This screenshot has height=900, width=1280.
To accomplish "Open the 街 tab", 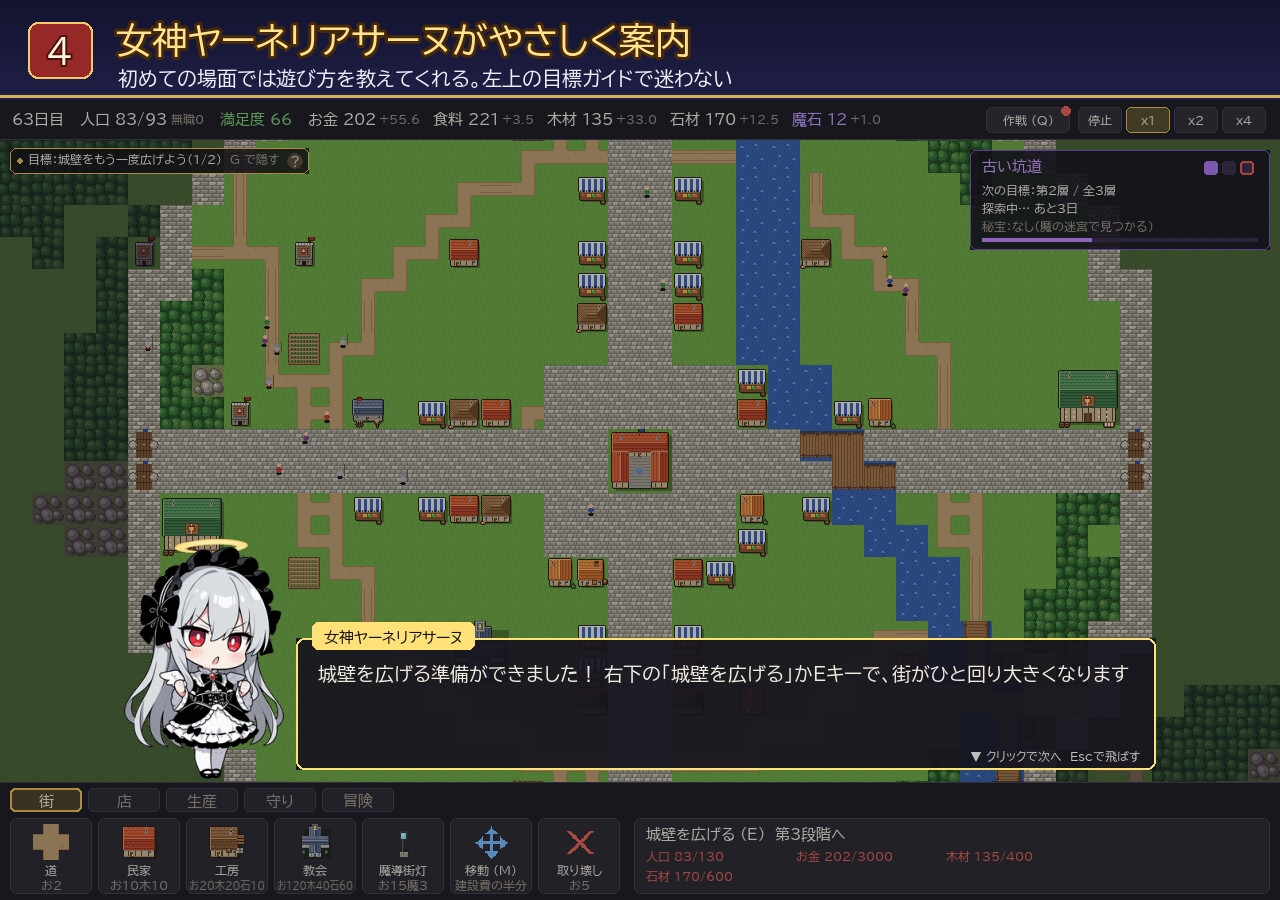I will [46, 800].
